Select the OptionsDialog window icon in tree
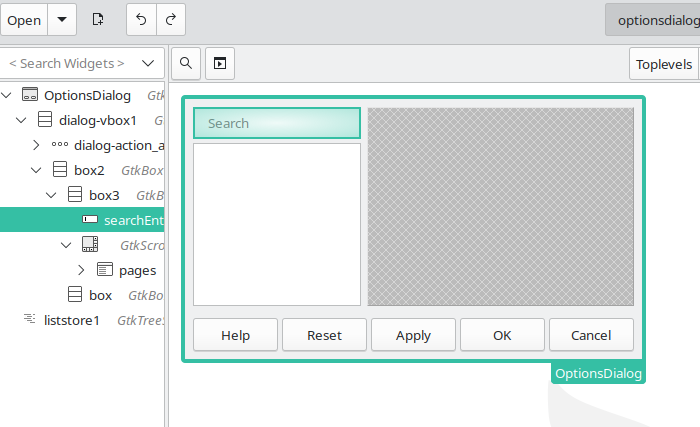This screenshot has width=700, height=427. click(30, 96)
